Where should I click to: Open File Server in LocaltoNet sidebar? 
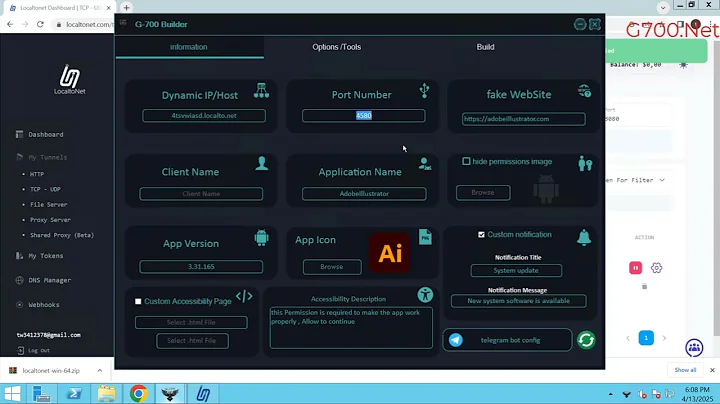coord(49,204)
